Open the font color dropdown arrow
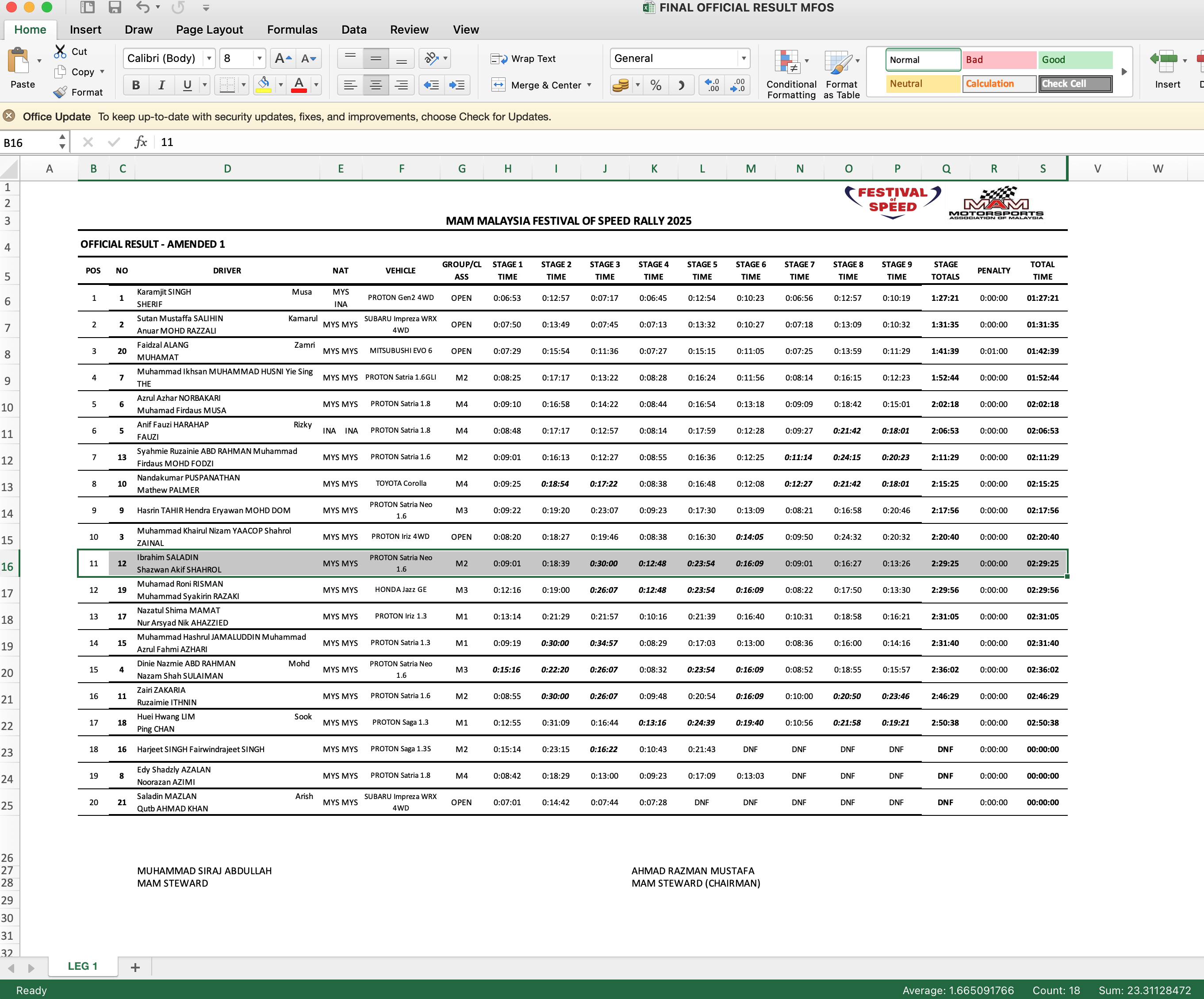The width and height of the screenshot is (1204, 999). point(316,85)
